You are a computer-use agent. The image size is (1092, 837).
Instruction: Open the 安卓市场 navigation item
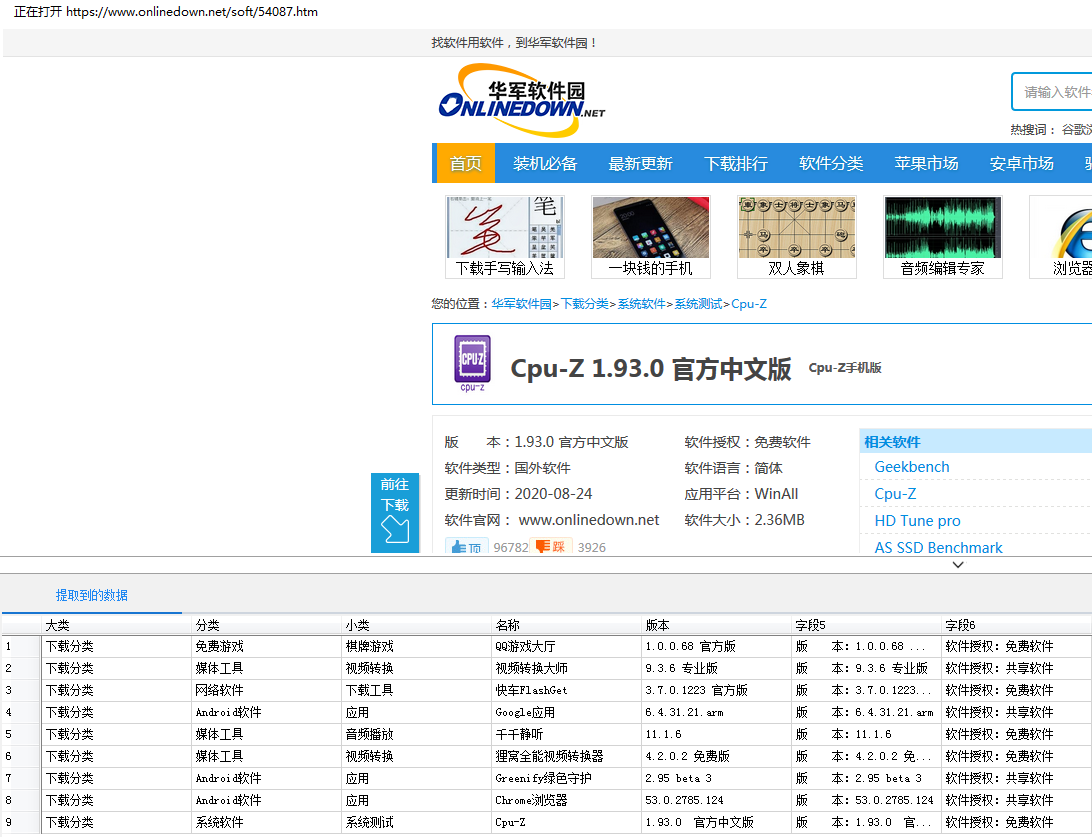click(1022, 164)
